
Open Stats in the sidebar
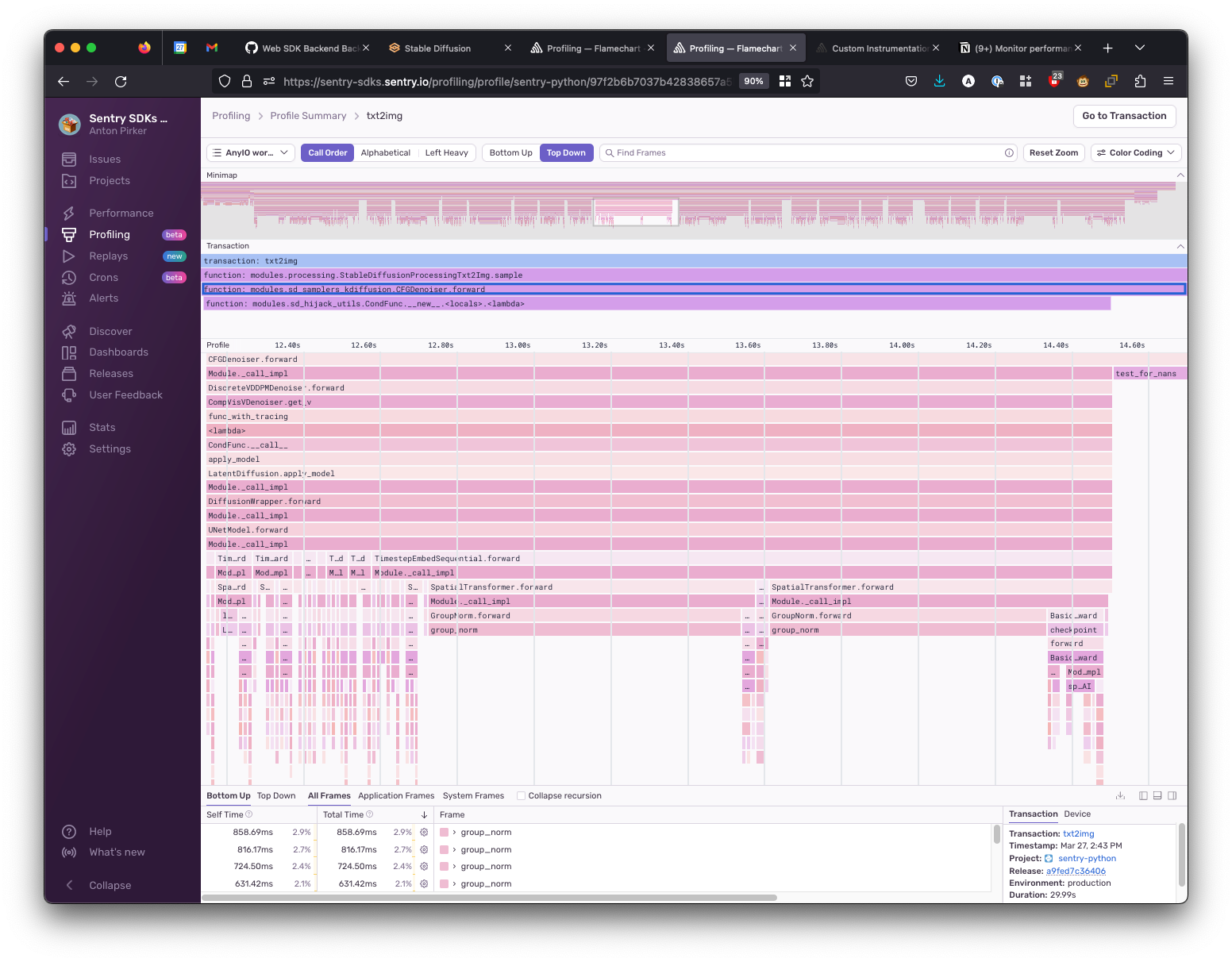coord(102,428)
